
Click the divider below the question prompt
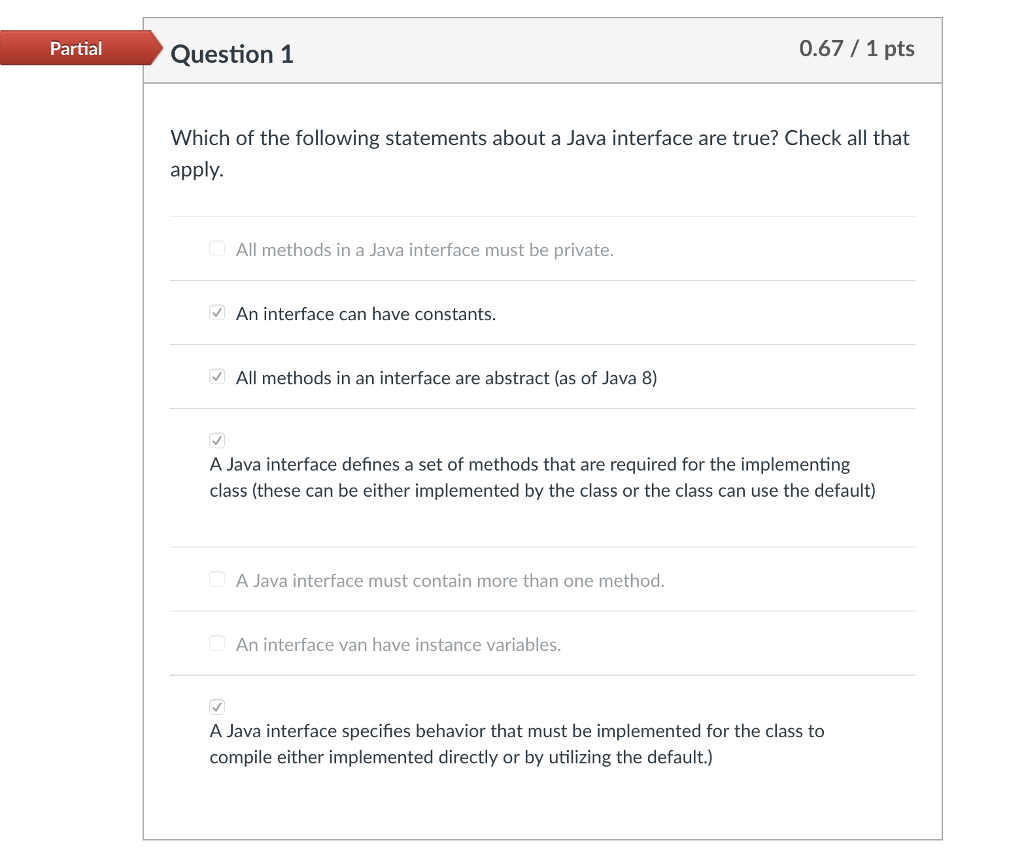(x=542, y=214)
